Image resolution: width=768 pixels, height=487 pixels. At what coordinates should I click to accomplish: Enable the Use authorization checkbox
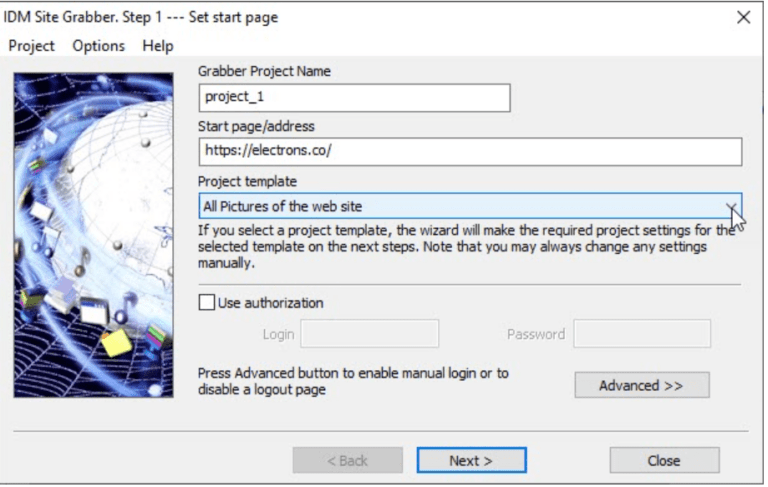[207, 303]
